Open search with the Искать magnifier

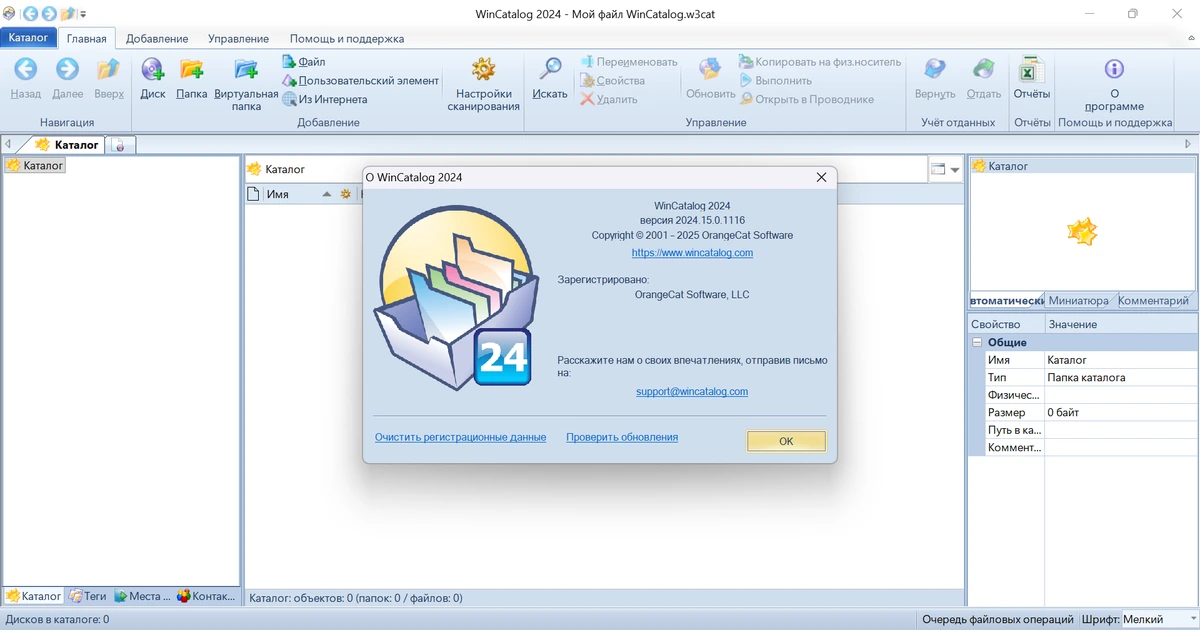pyautogui.click(x=550, y=69)
